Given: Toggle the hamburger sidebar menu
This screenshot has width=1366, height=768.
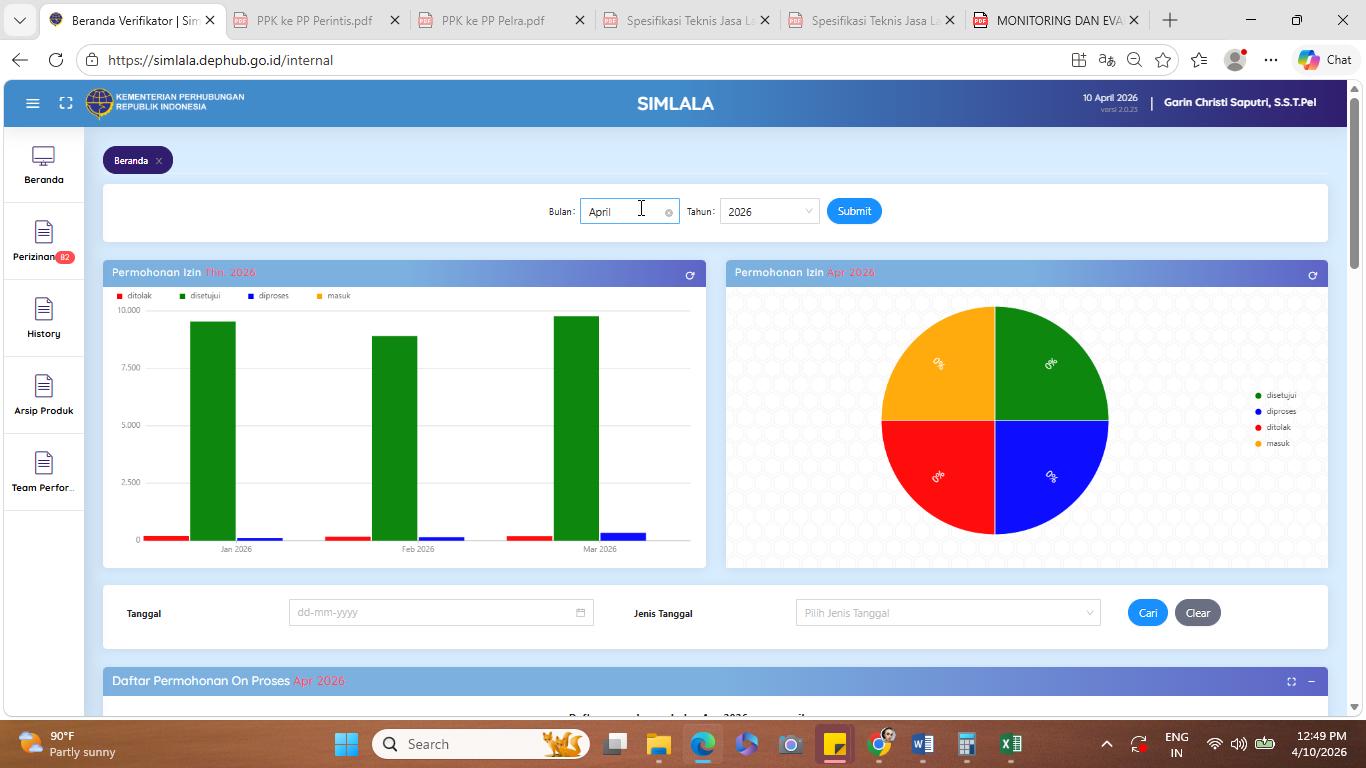Looking at the screenshot, I should click(32, 103).
